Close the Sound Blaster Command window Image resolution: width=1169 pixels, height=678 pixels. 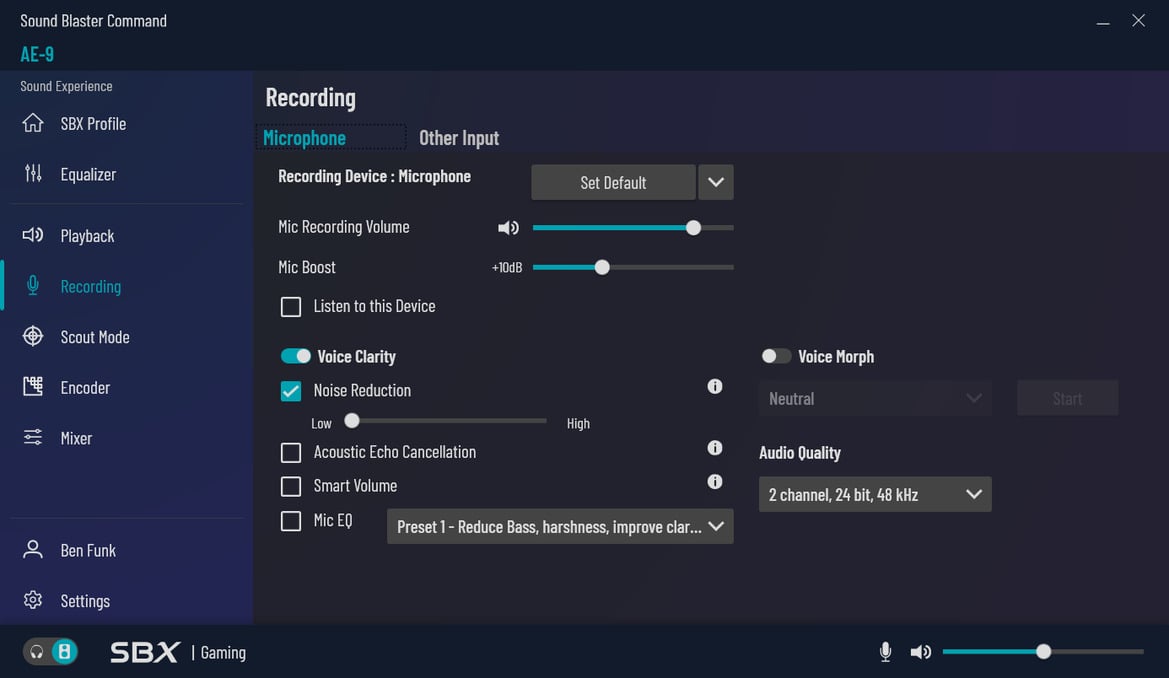(1138, 21)
